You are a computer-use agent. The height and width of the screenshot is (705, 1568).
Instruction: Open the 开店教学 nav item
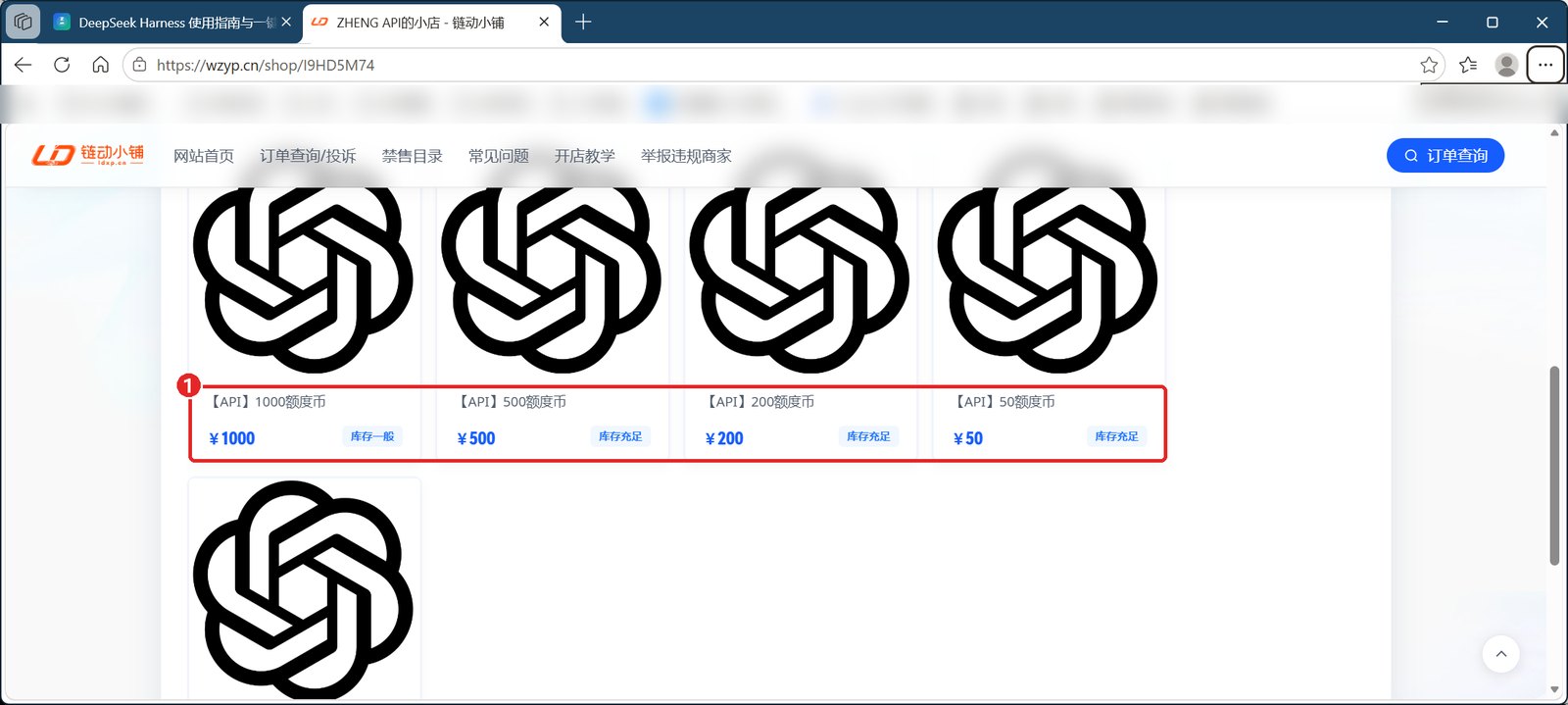(585, 156)
